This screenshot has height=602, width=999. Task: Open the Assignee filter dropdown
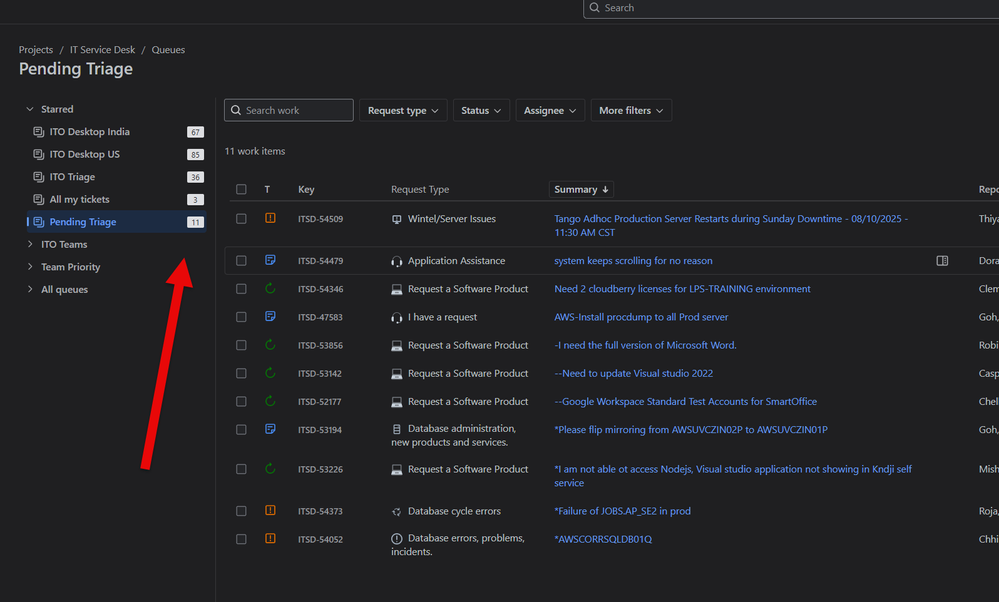[550, 110]
